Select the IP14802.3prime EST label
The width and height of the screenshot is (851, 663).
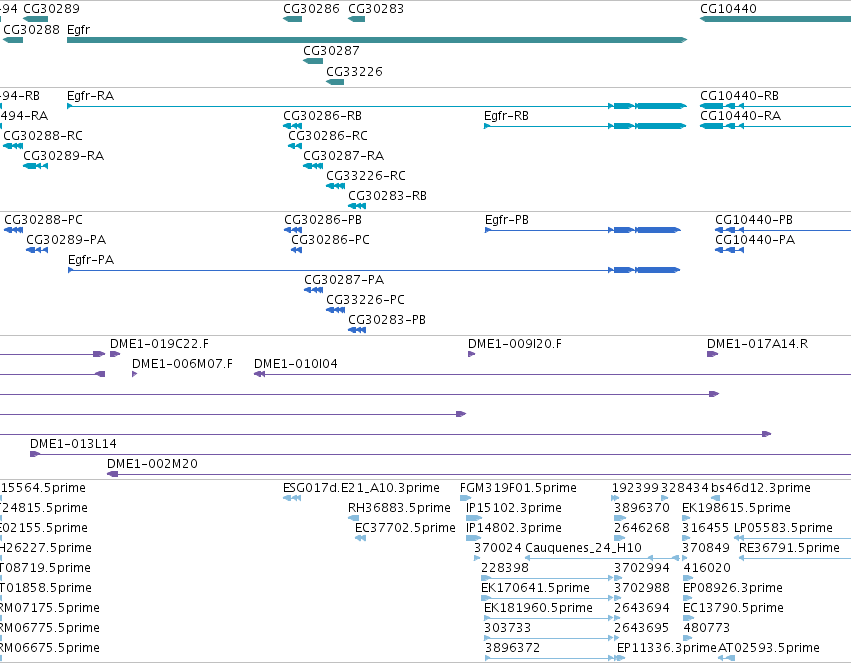coord(513,528)
